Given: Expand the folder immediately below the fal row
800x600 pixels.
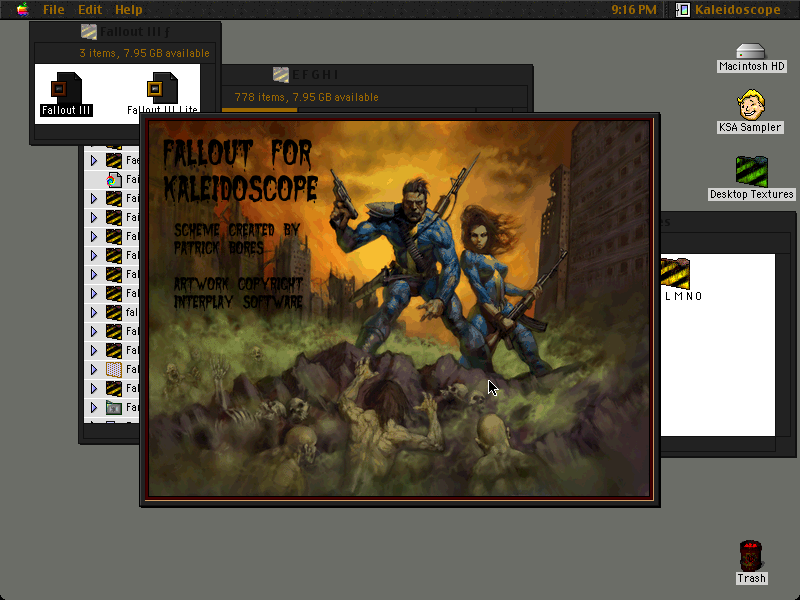Looking at the screenshot, I should [x=94, y=332].
